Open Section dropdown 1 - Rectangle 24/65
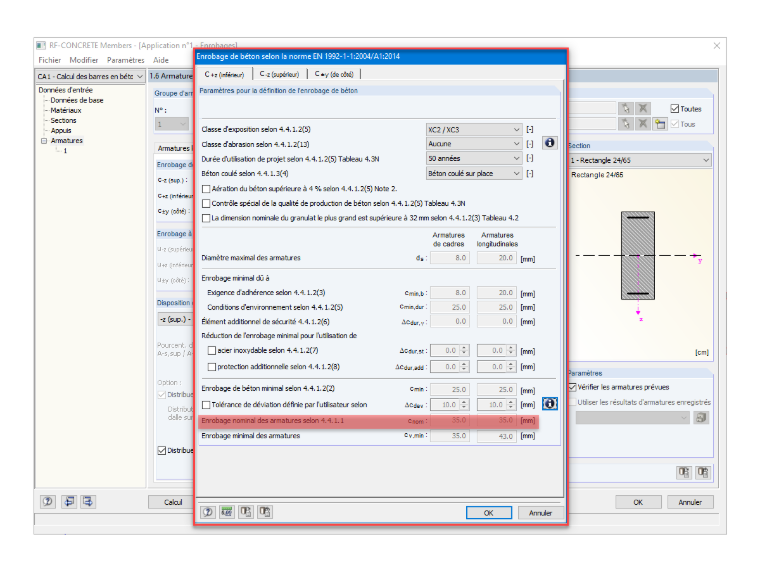 [x=640, y=160]
